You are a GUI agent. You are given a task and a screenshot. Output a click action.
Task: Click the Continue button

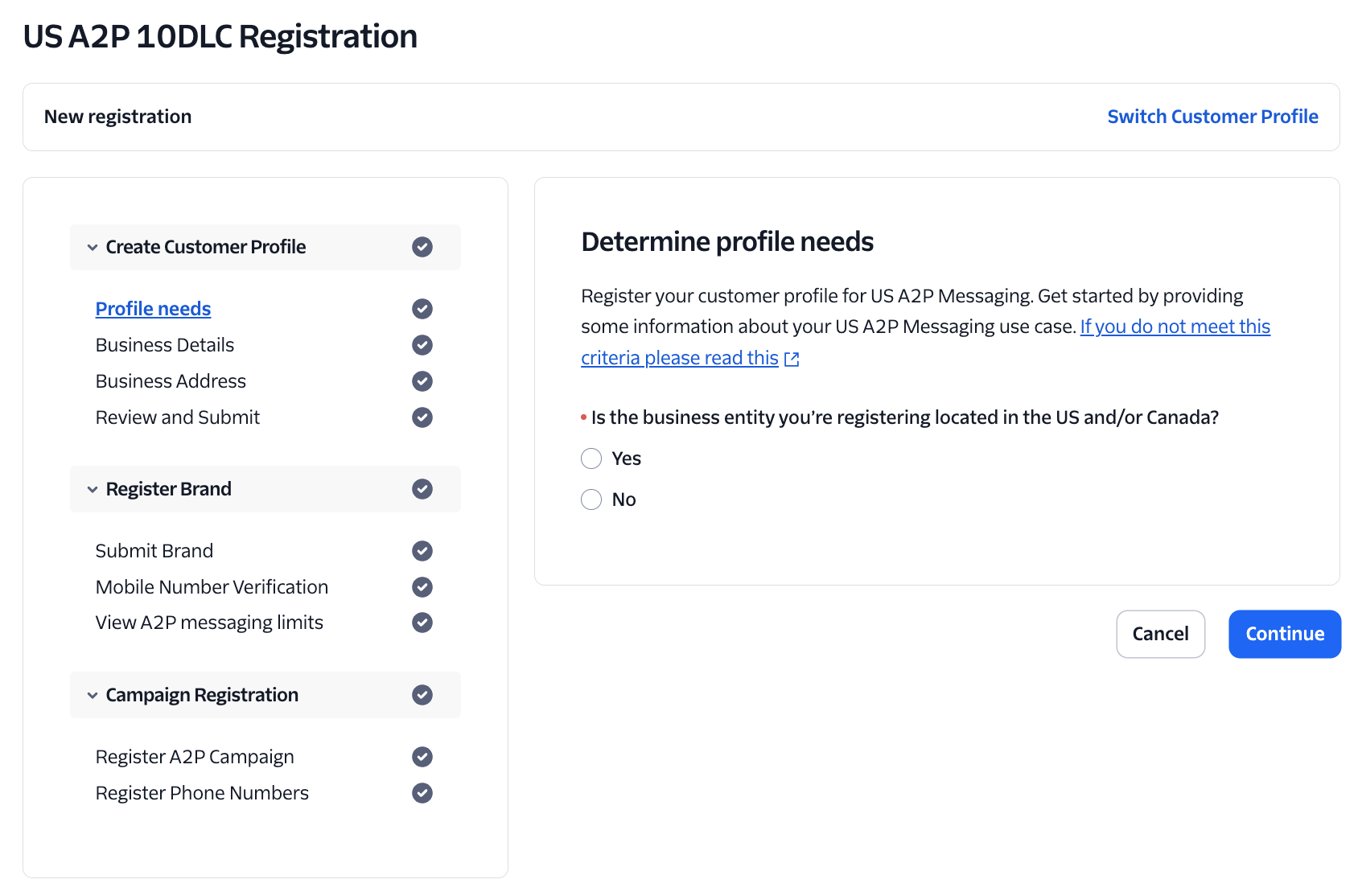[x=1284, y=634]
